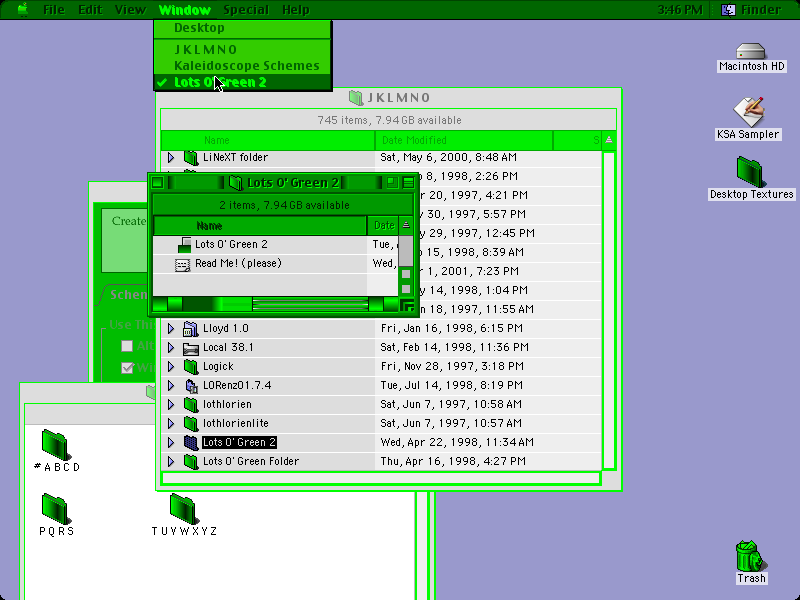Click the LiNeXT folder icon
The height and width of the screenshot is (600, 800).
(191, 158)
